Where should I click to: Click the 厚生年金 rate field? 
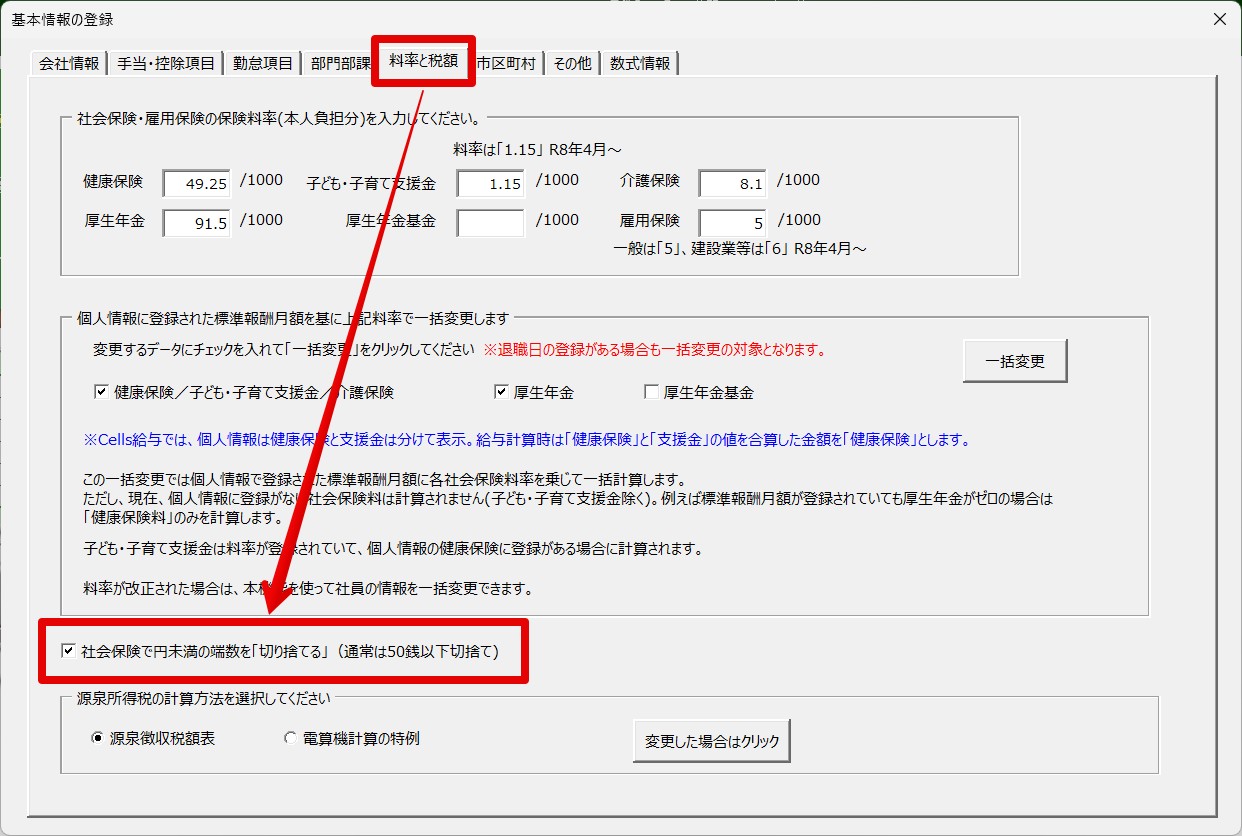coord(197,223)
